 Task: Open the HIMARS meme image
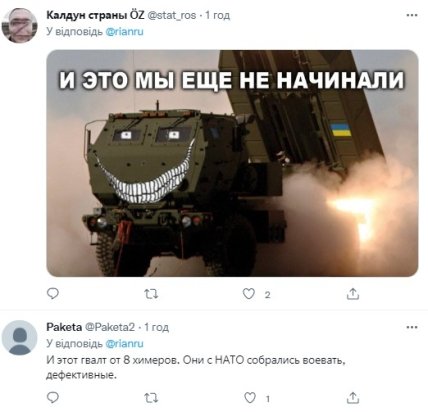pyautogui.click(x=232, y=163)
